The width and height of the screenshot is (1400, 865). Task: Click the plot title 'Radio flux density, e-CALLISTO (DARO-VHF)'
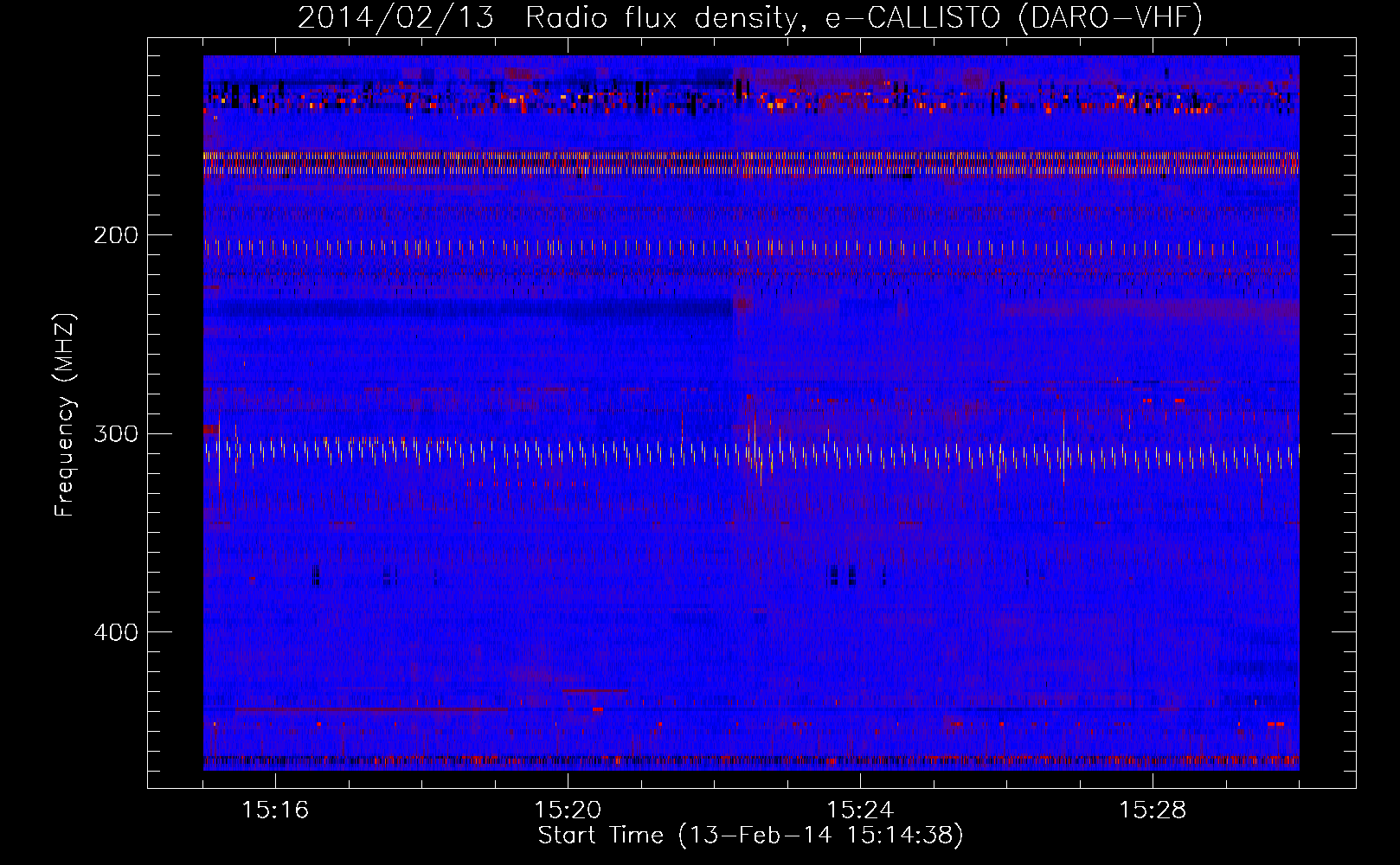click(x=864, y=18)
